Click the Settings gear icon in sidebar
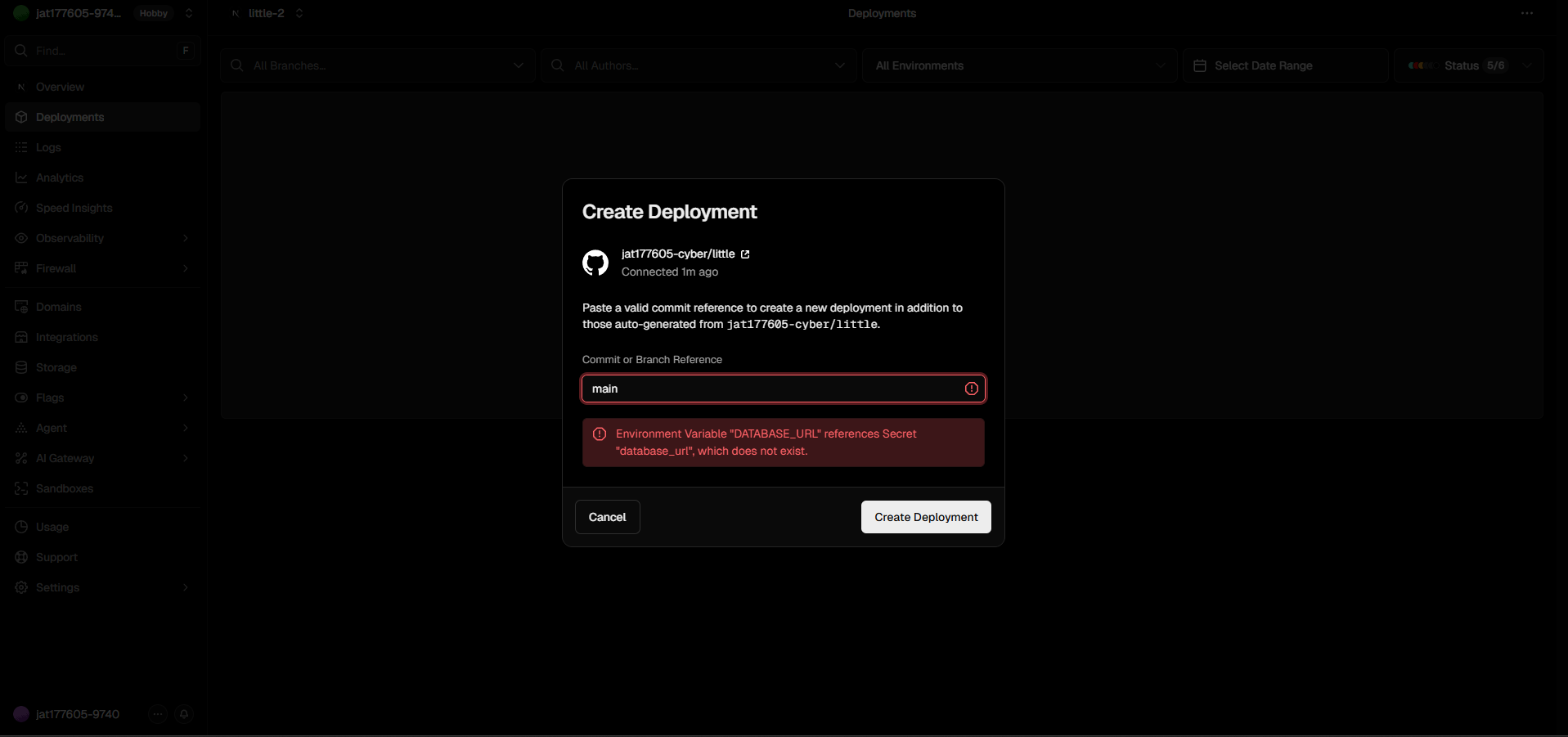 pyautogui.click(x=21, y=587)
